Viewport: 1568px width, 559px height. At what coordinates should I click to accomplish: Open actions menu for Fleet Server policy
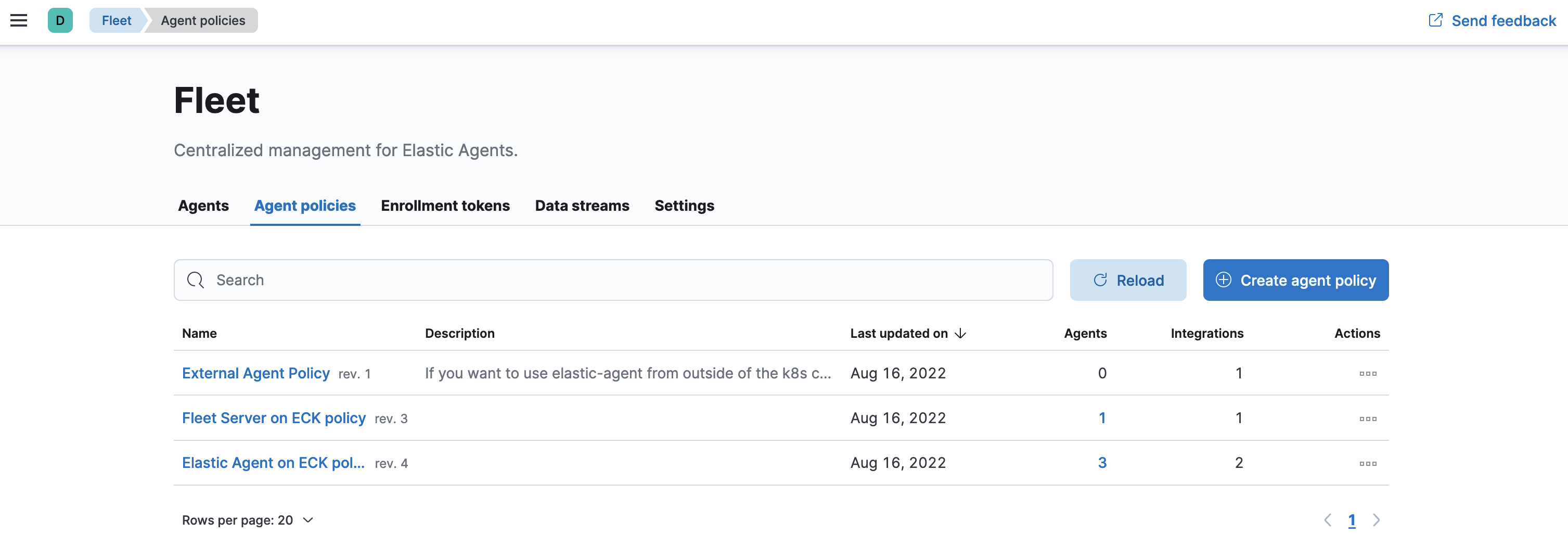click(x=1367, y=418)
